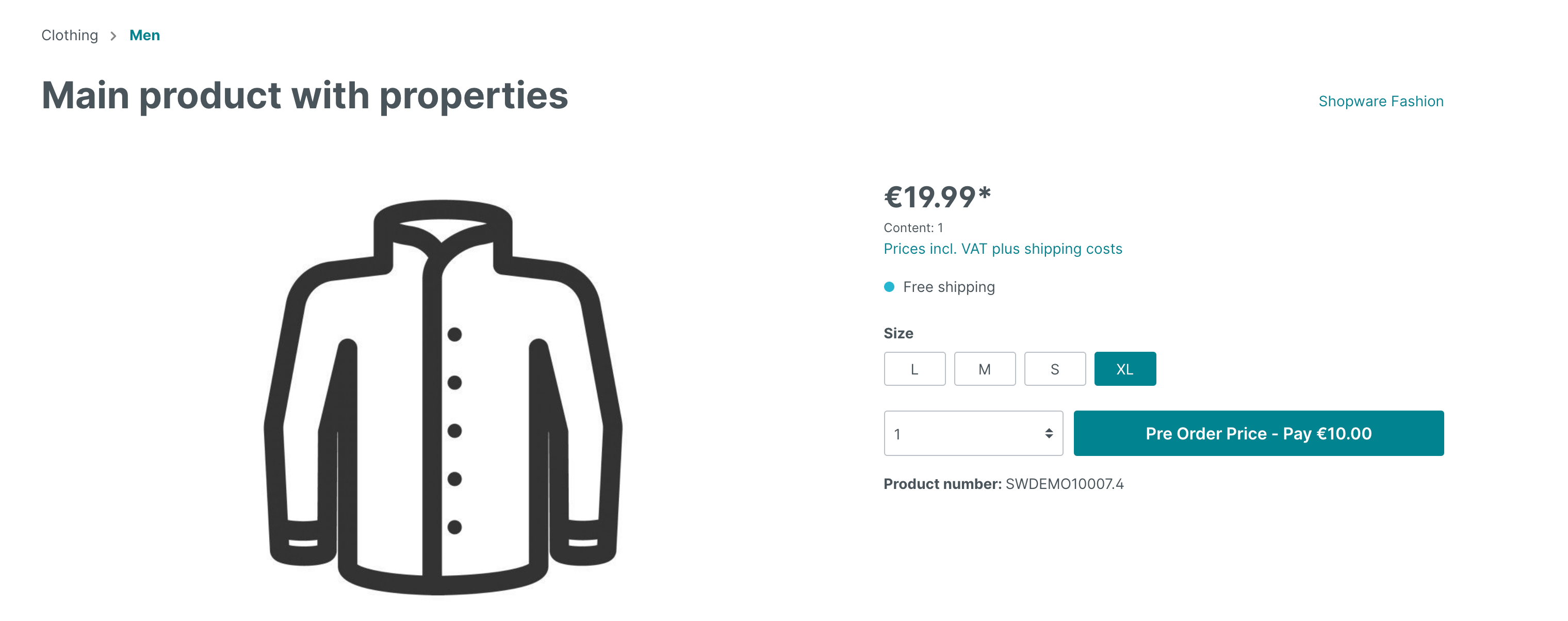Select size L for the product

pyautogui.click(x=914, y=368)
